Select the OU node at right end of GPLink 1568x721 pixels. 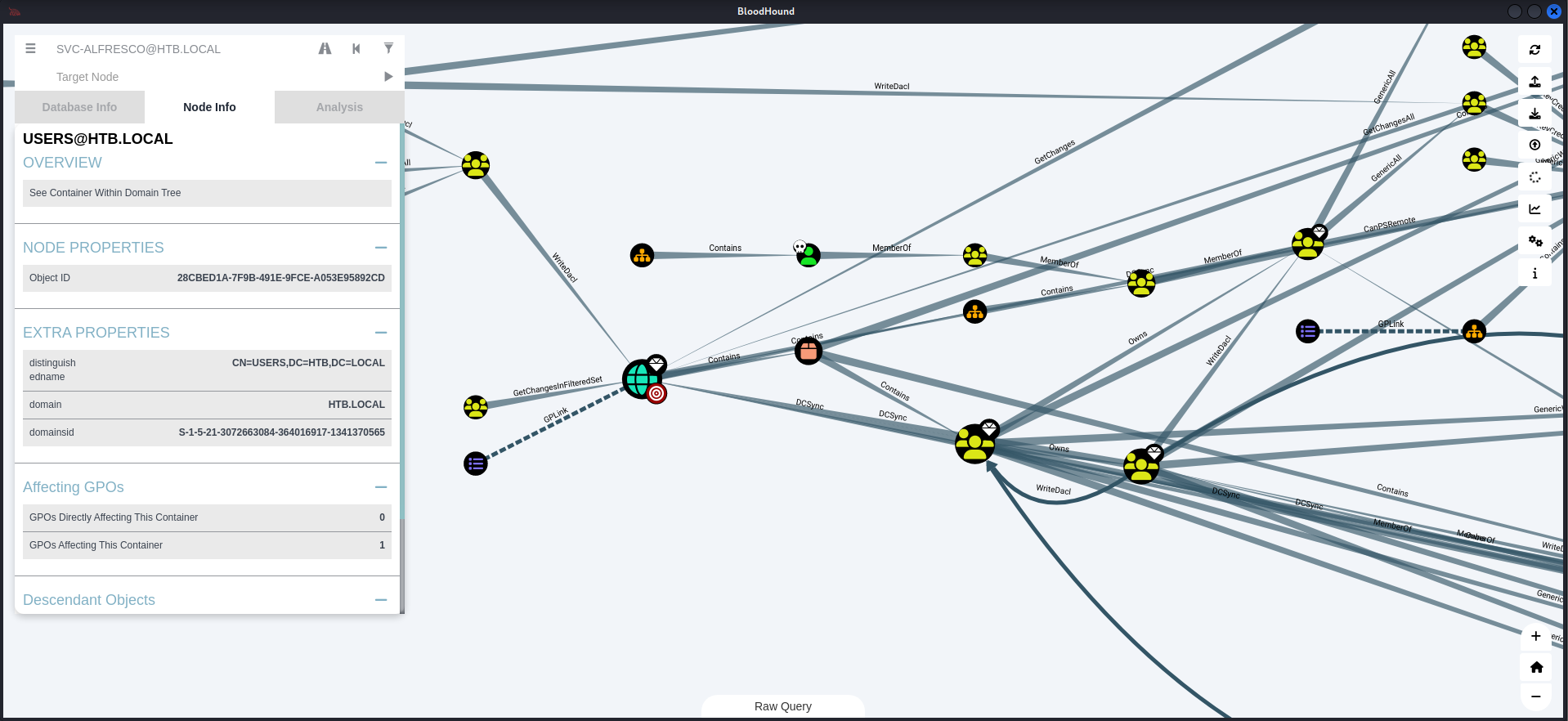[1474, 331]
